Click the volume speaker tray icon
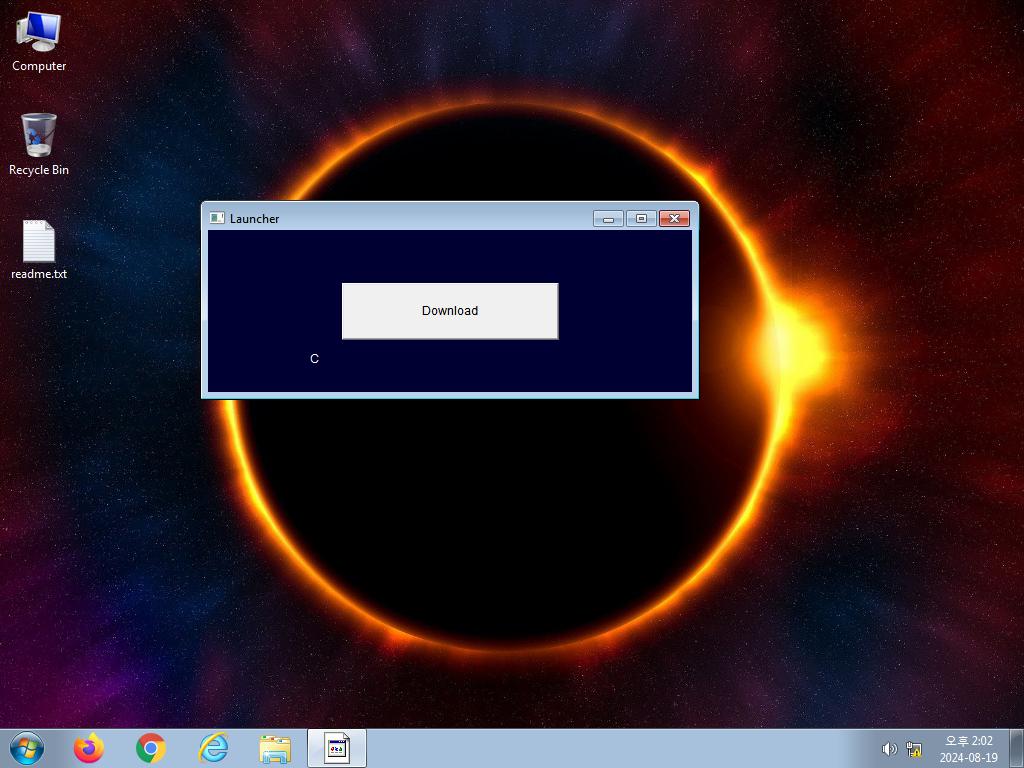 889,749
